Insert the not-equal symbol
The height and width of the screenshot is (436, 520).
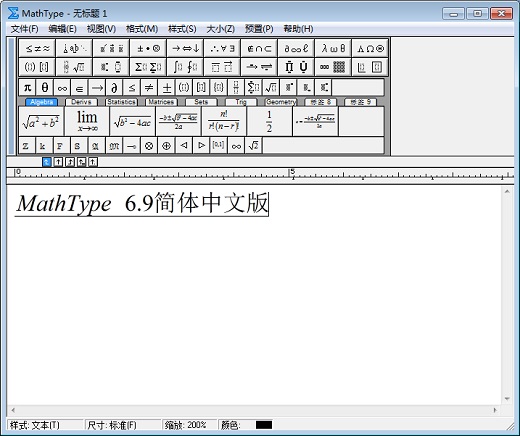(x=149, y=88)
